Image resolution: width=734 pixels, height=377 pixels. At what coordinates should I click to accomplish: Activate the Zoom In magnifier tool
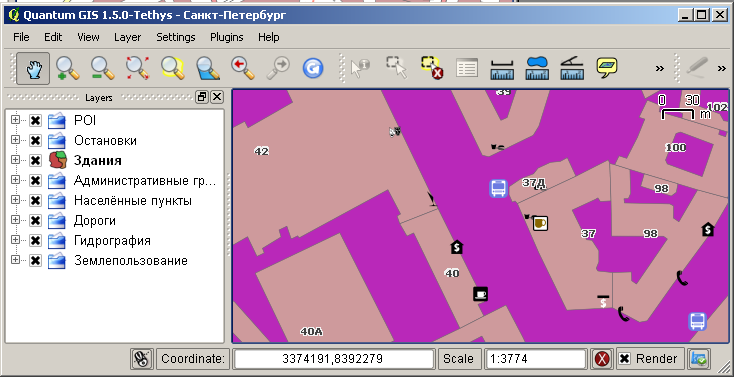click(68, 68)
